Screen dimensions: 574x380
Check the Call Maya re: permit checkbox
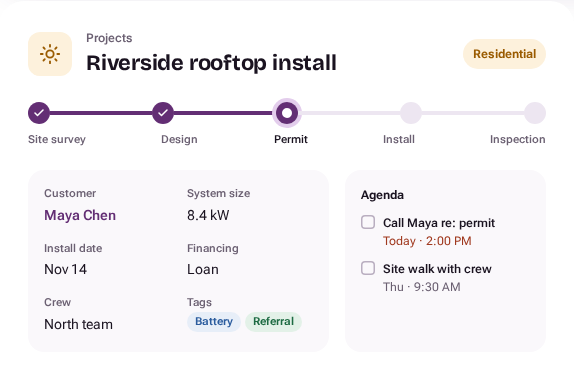tap(368, 222)
